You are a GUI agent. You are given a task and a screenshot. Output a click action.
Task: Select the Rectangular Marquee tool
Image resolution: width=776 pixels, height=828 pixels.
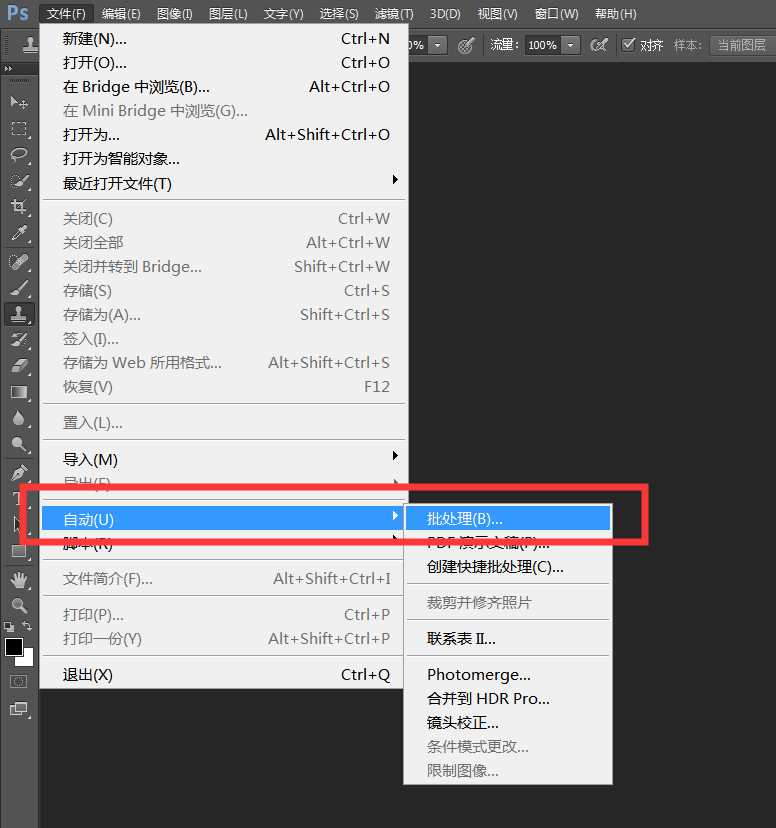point(19,128)
